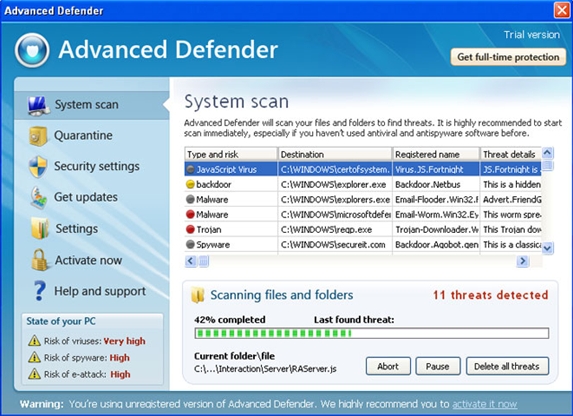Viewport: 573px width, 416px height.
Task: Click the RAServer.js current file path
Action: click(x=265, y=369)
